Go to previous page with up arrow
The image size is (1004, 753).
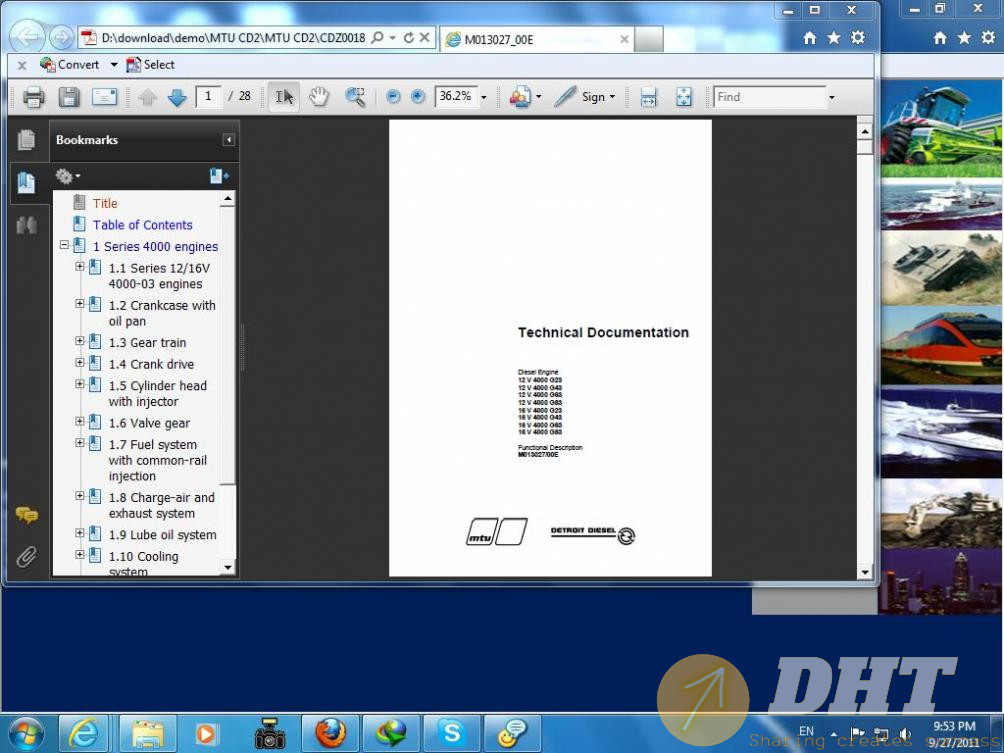click(x=148, y=97)
